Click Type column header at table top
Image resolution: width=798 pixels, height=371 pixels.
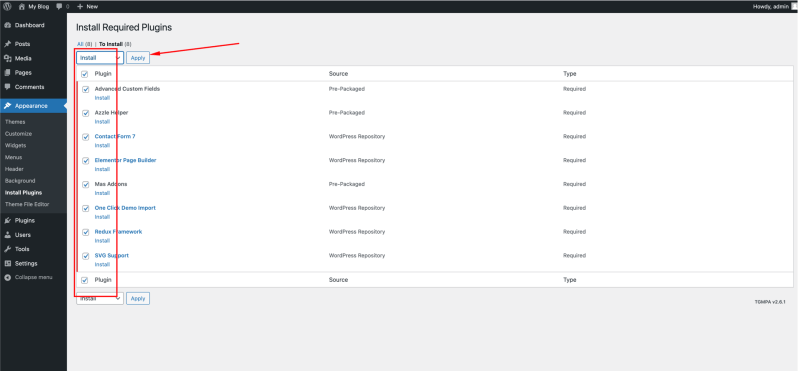click(569, 74)
